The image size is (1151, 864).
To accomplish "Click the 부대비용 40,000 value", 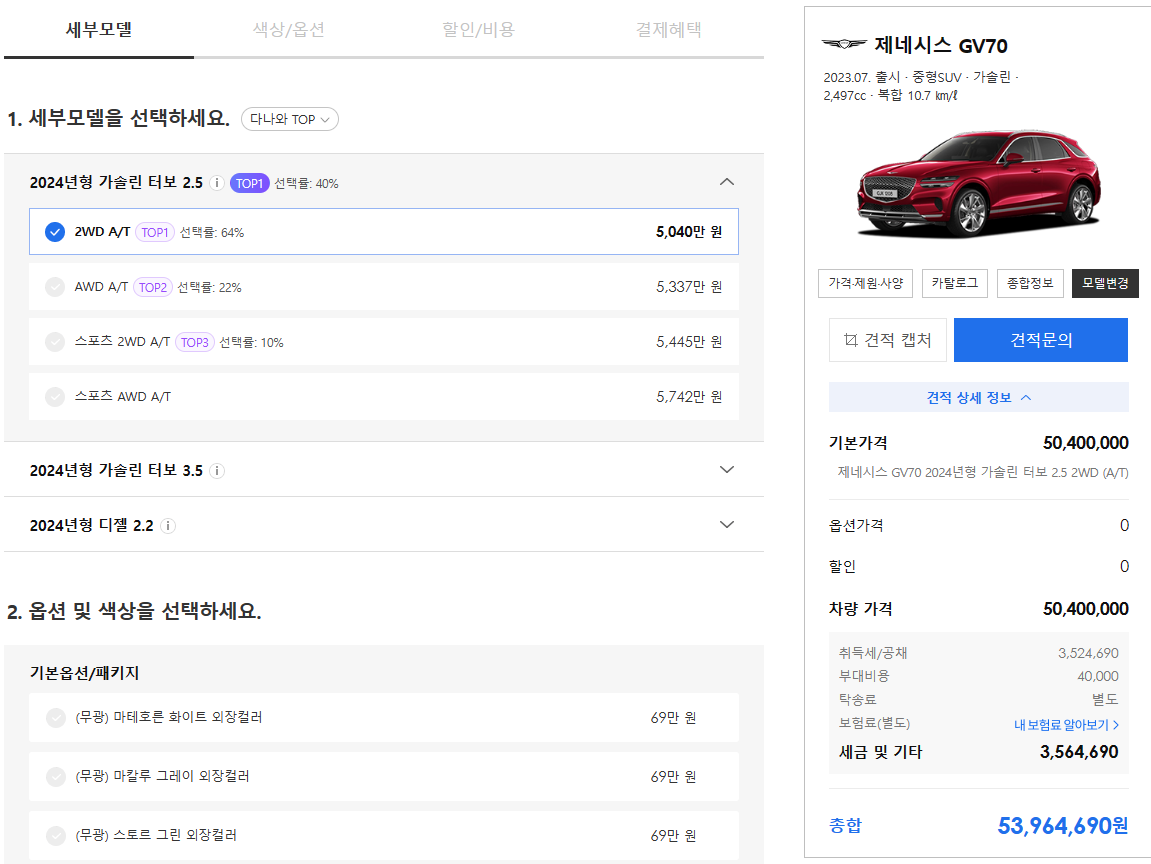I will [1098, 676].
